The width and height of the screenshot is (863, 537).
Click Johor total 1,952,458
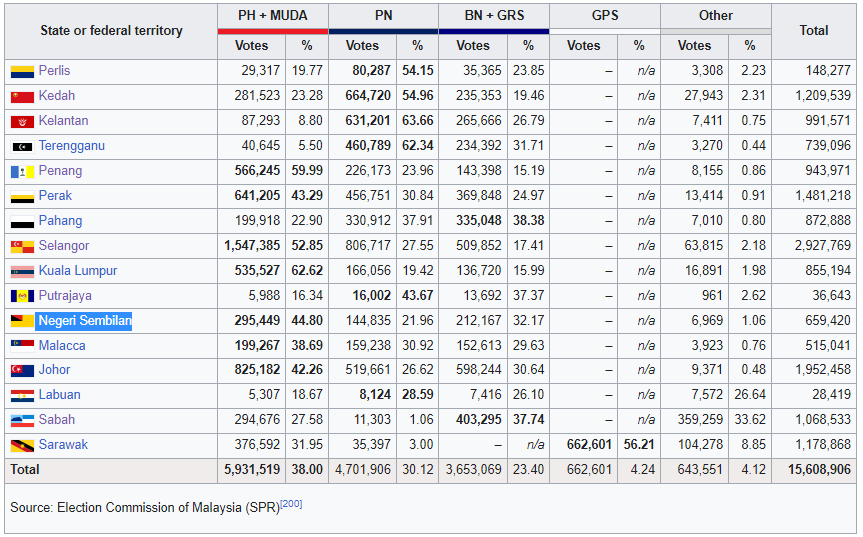point(823,369)
